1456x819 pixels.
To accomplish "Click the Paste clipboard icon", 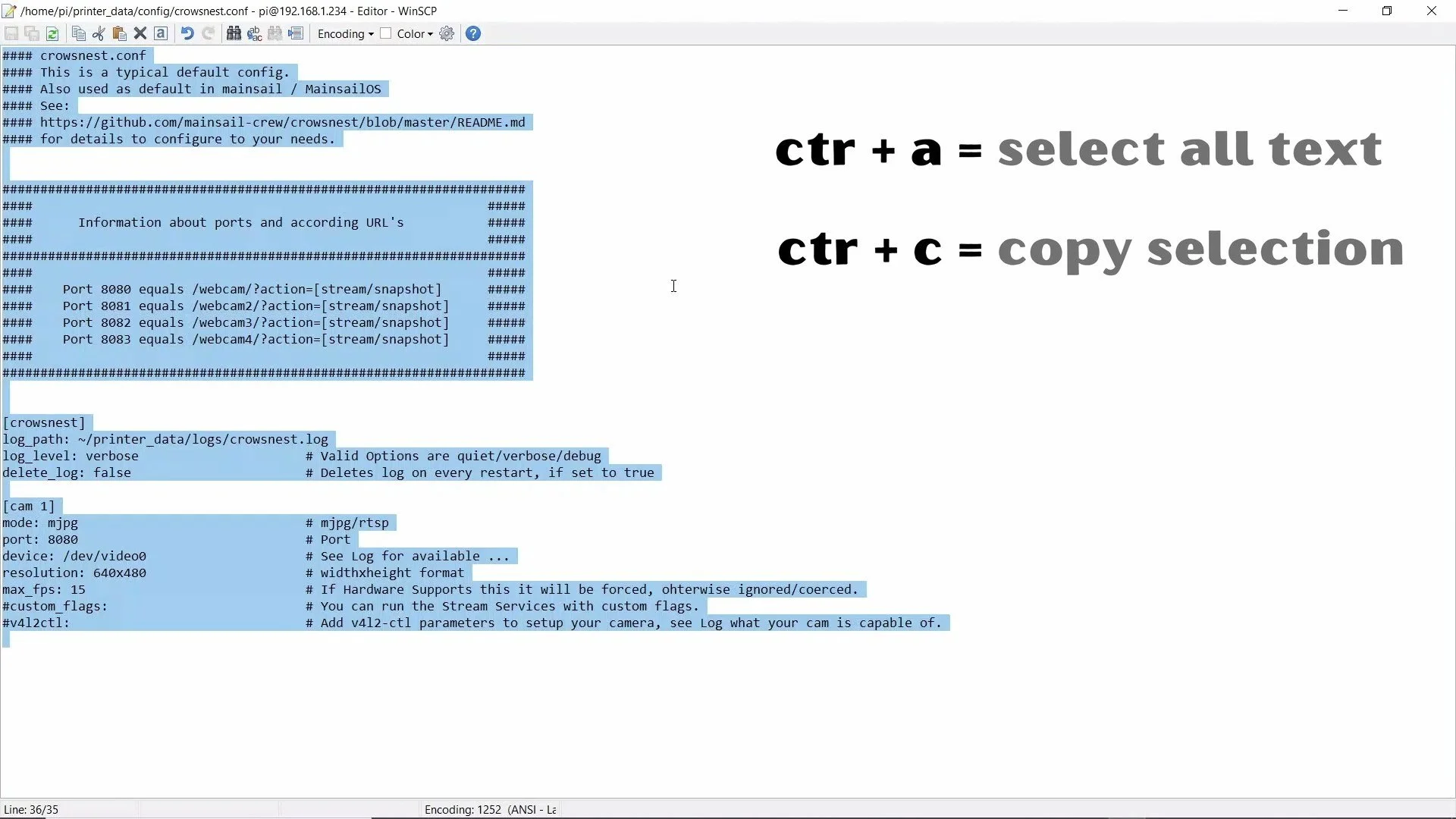I will (x=119, y=33).
